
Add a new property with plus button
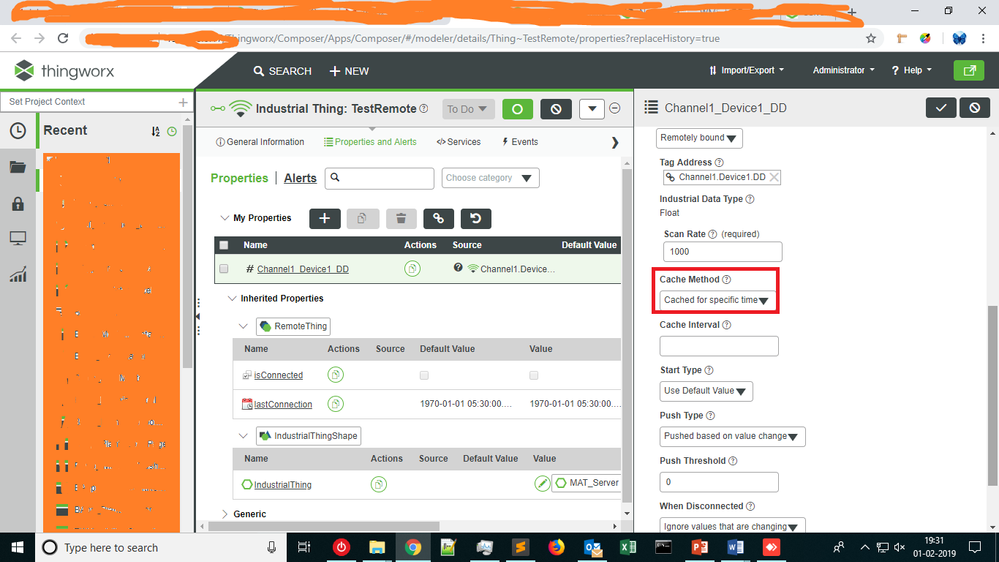coord(325,219)
